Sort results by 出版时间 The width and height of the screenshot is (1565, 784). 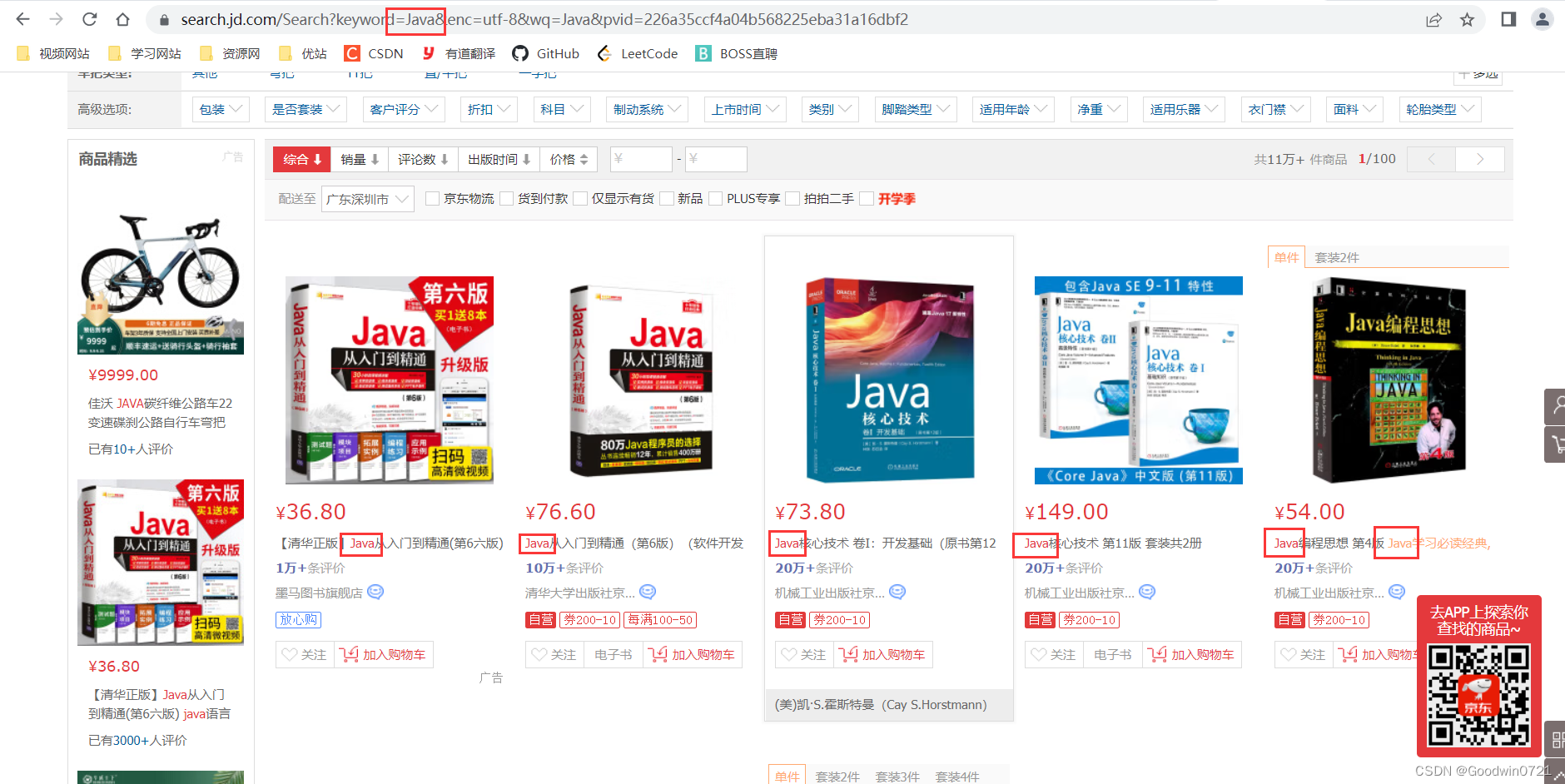(499, 159)
